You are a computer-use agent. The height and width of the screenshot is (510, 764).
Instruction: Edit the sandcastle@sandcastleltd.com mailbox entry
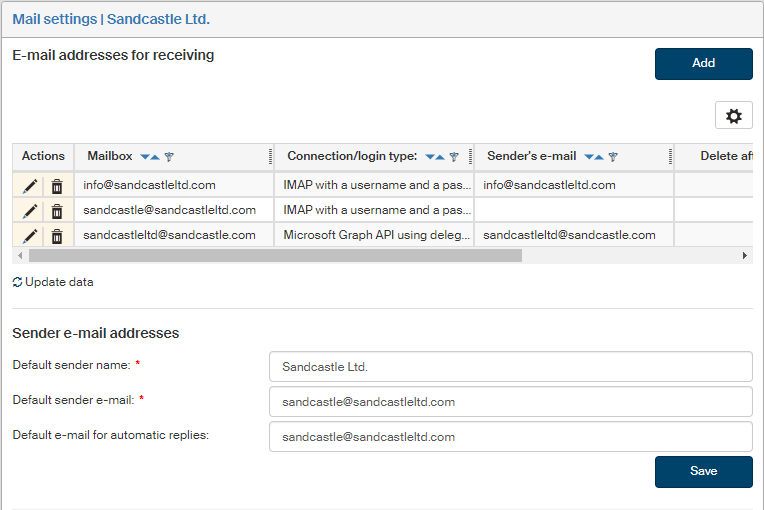(30, 210)
